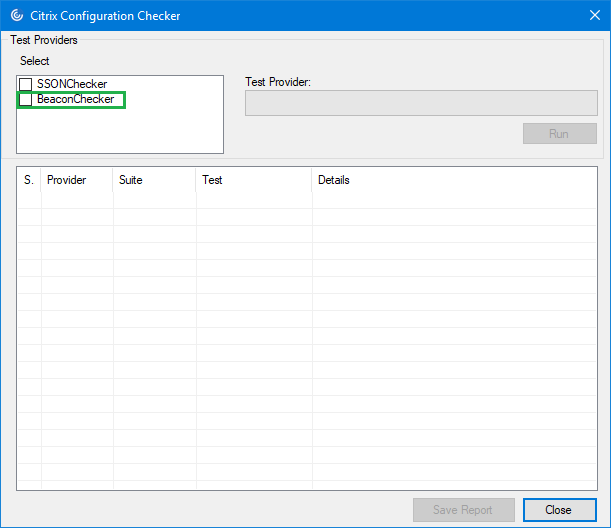
Task: Select the SSONChecker list entry label
Action: pyautogui.click(x=72, y=84)
